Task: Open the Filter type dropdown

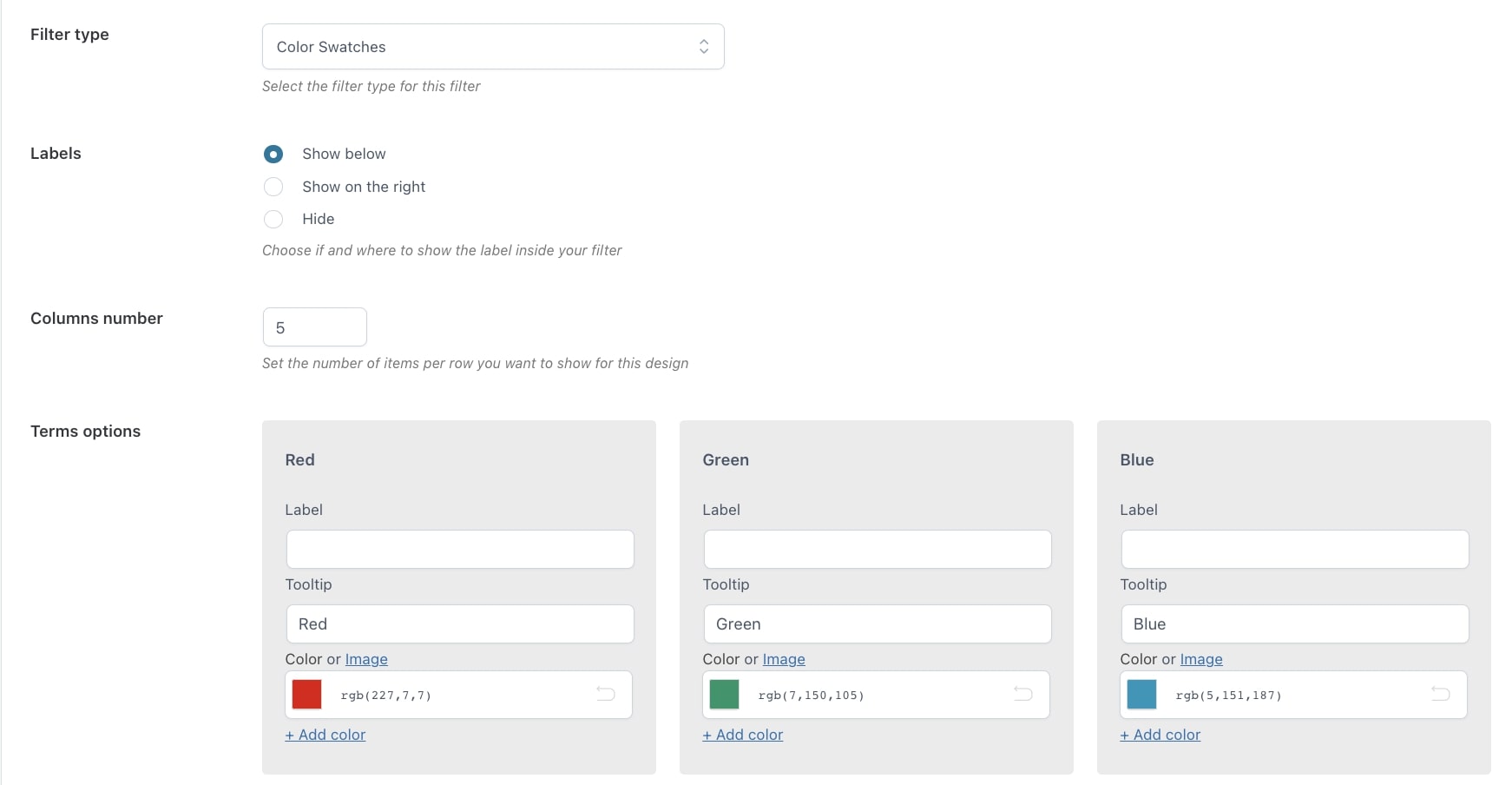Action: (493, 47)
